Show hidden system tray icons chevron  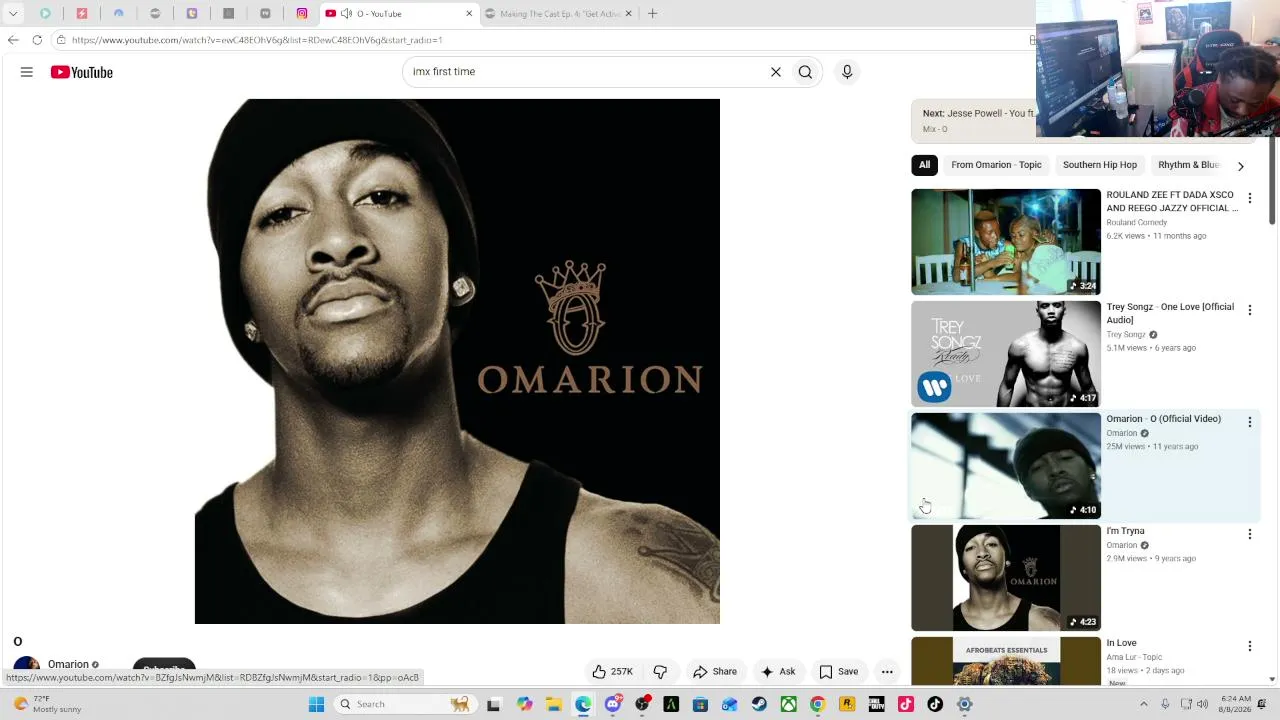pos(1144,704)
